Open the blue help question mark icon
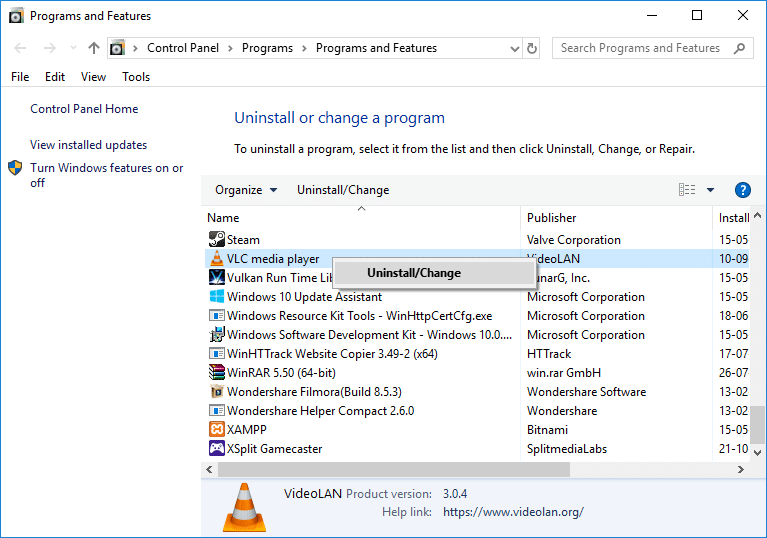The height and width of the screenshot is (538, 767). click(742, 190)
